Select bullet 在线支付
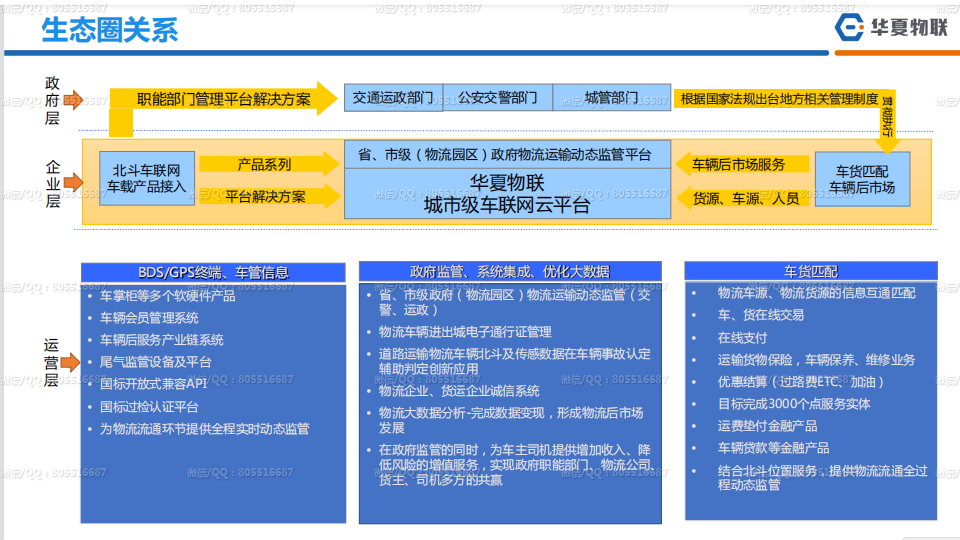 [x=742, y=337]
